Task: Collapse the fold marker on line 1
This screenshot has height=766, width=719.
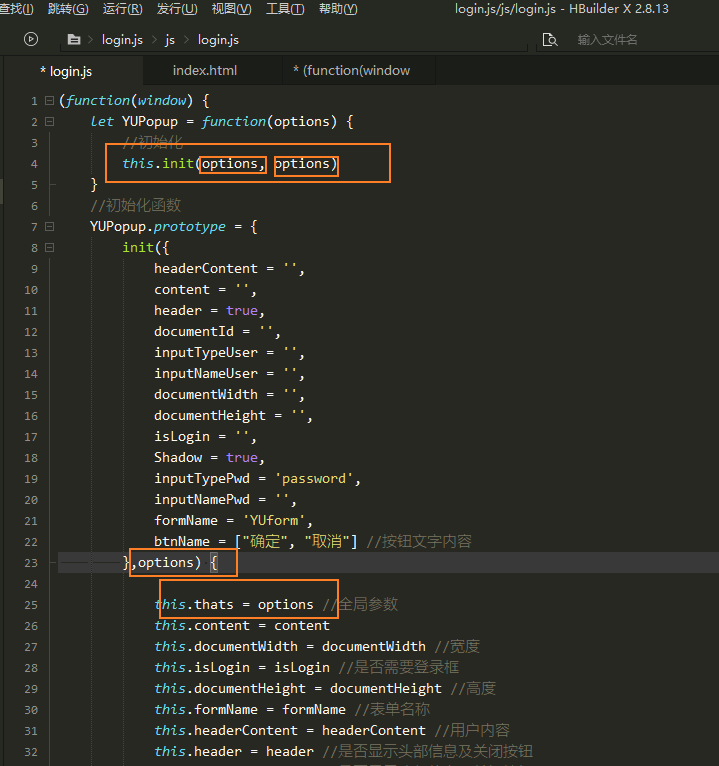Action: pos(49,101)
